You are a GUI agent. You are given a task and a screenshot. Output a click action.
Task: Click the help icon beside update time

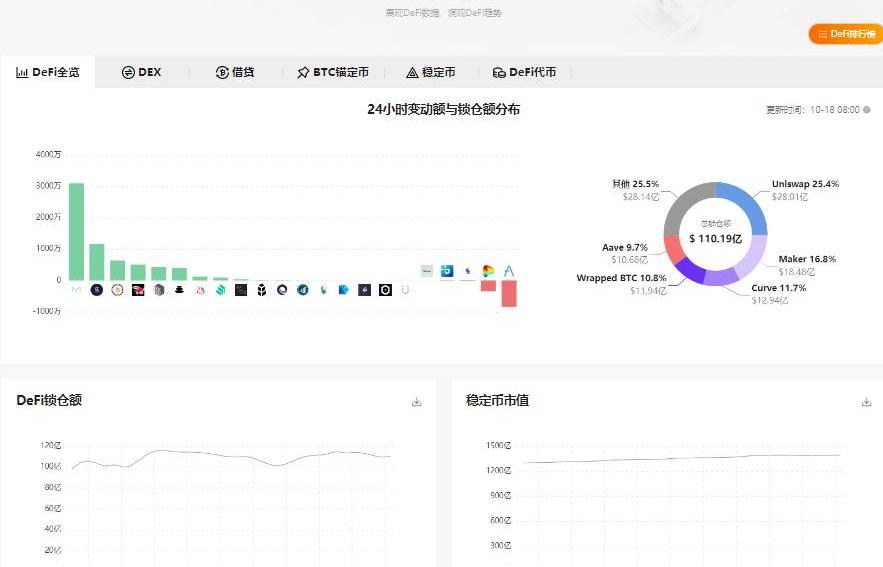pos(867,110)
